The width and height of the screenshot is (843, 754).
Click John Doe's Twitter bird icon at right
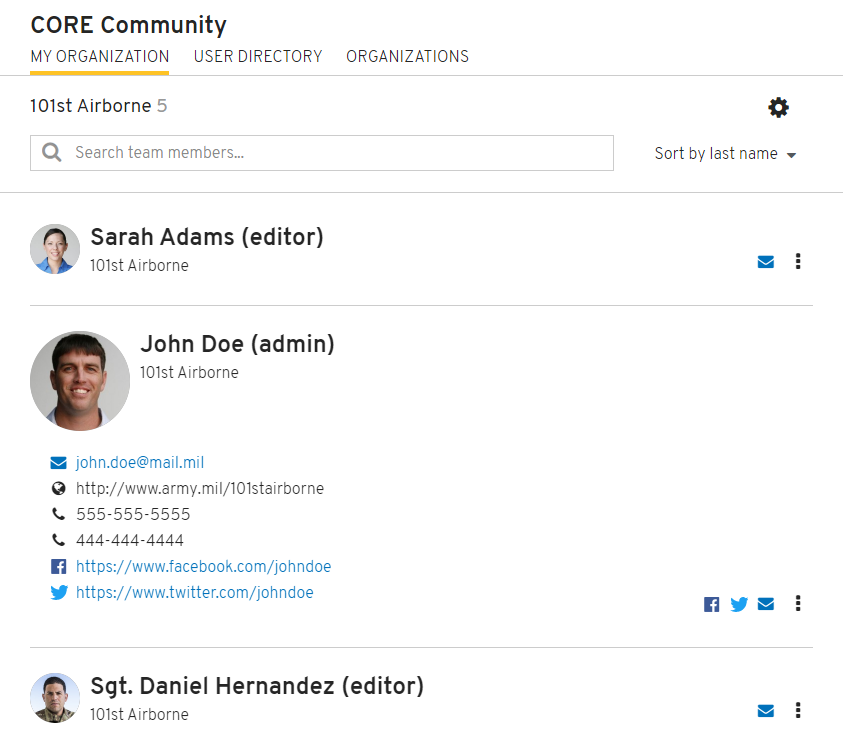coord(739,604)
